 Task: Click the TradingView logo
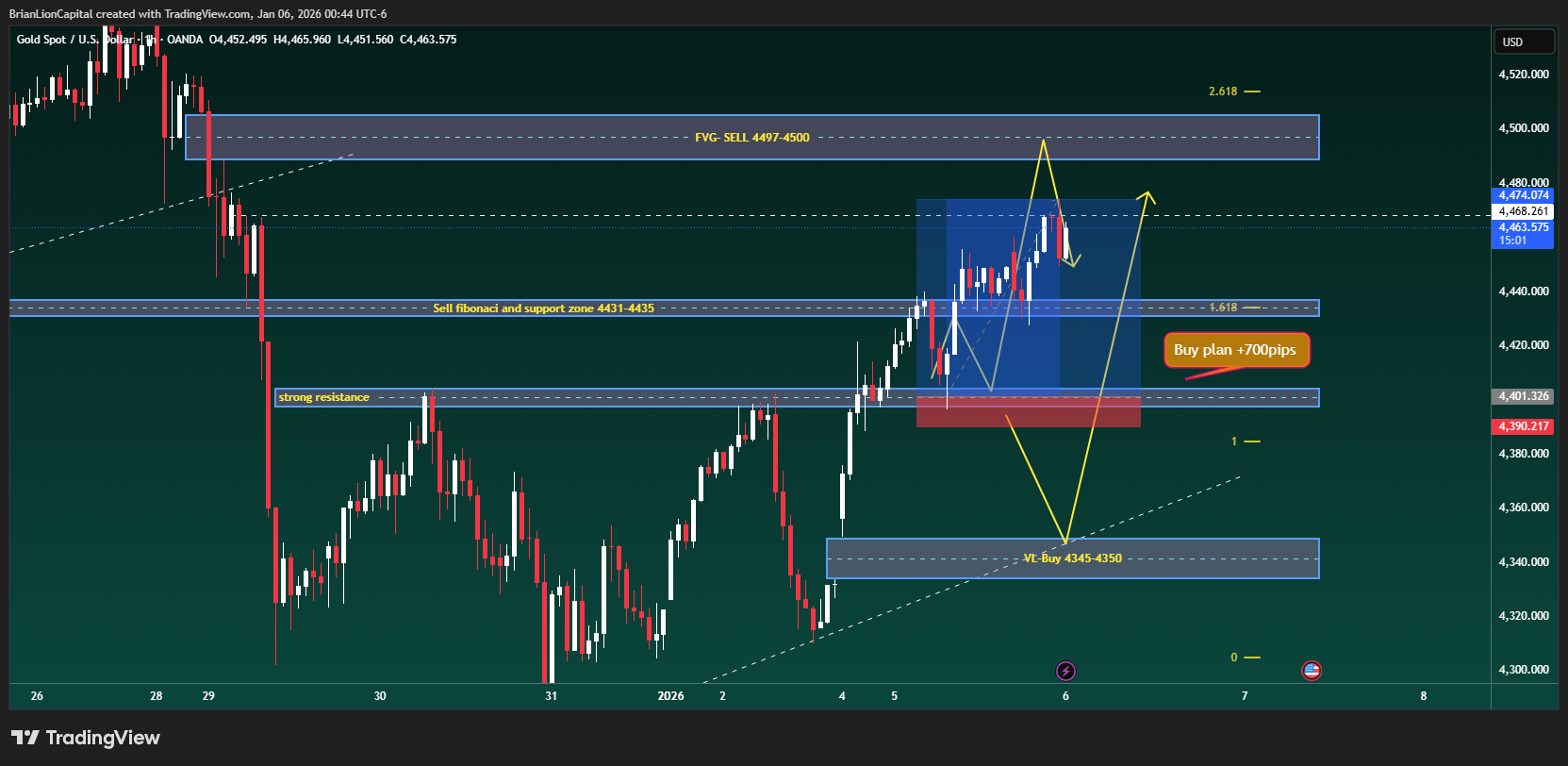86,738
